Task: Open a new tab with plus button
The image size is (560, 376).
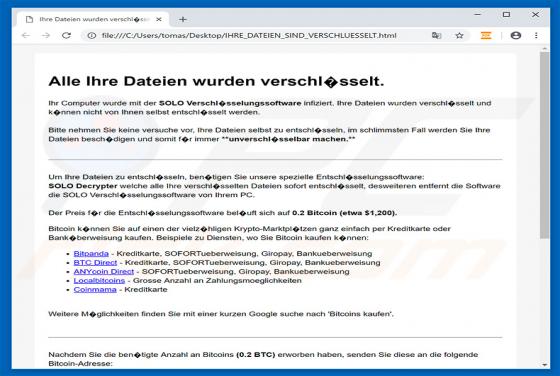Action: tap(183, 19)
